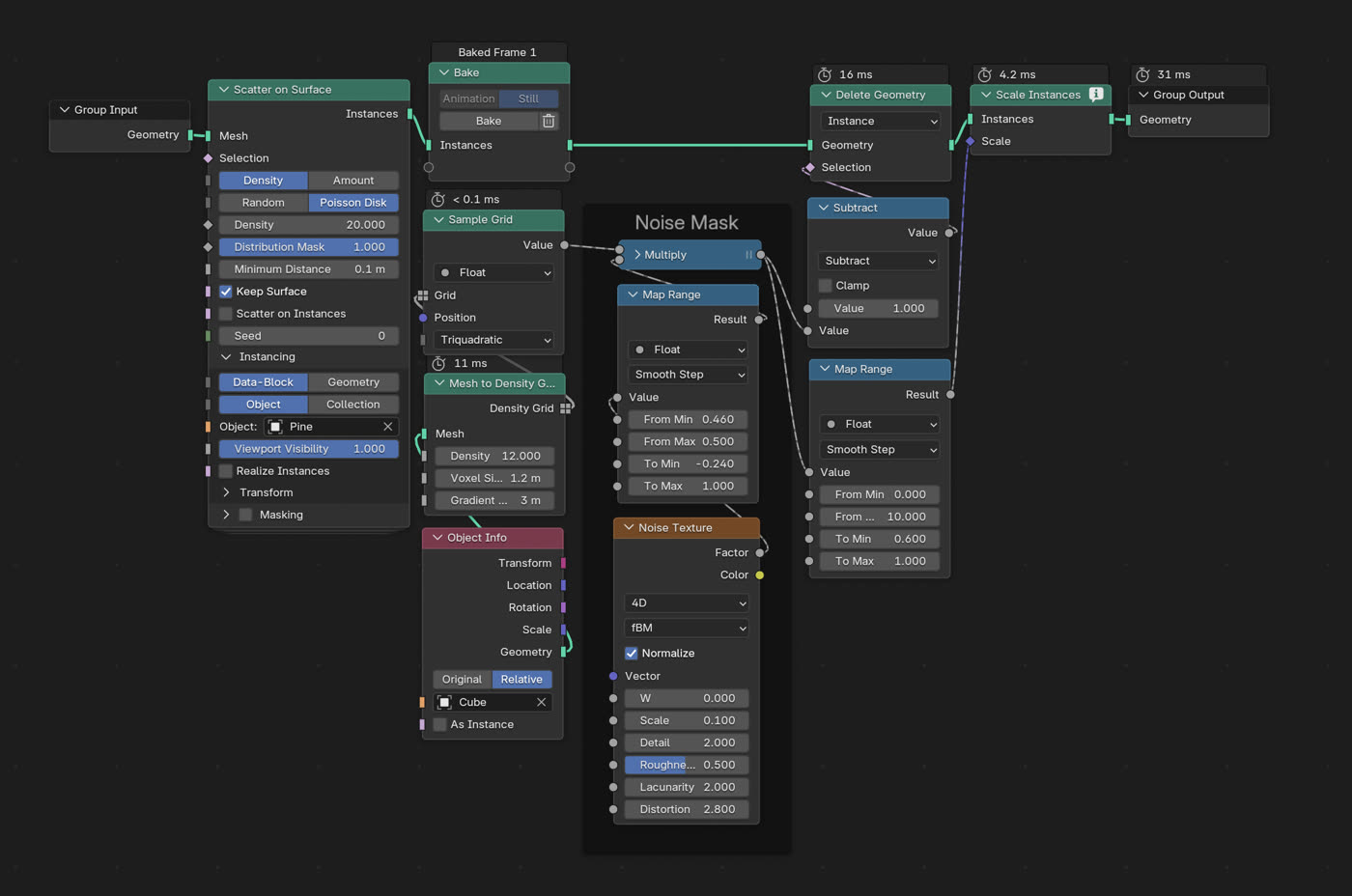Image resolution: width=1352 pixels, height=896 pixels.
Task: Switch scatter method to Random
Action: click(263, 203)
